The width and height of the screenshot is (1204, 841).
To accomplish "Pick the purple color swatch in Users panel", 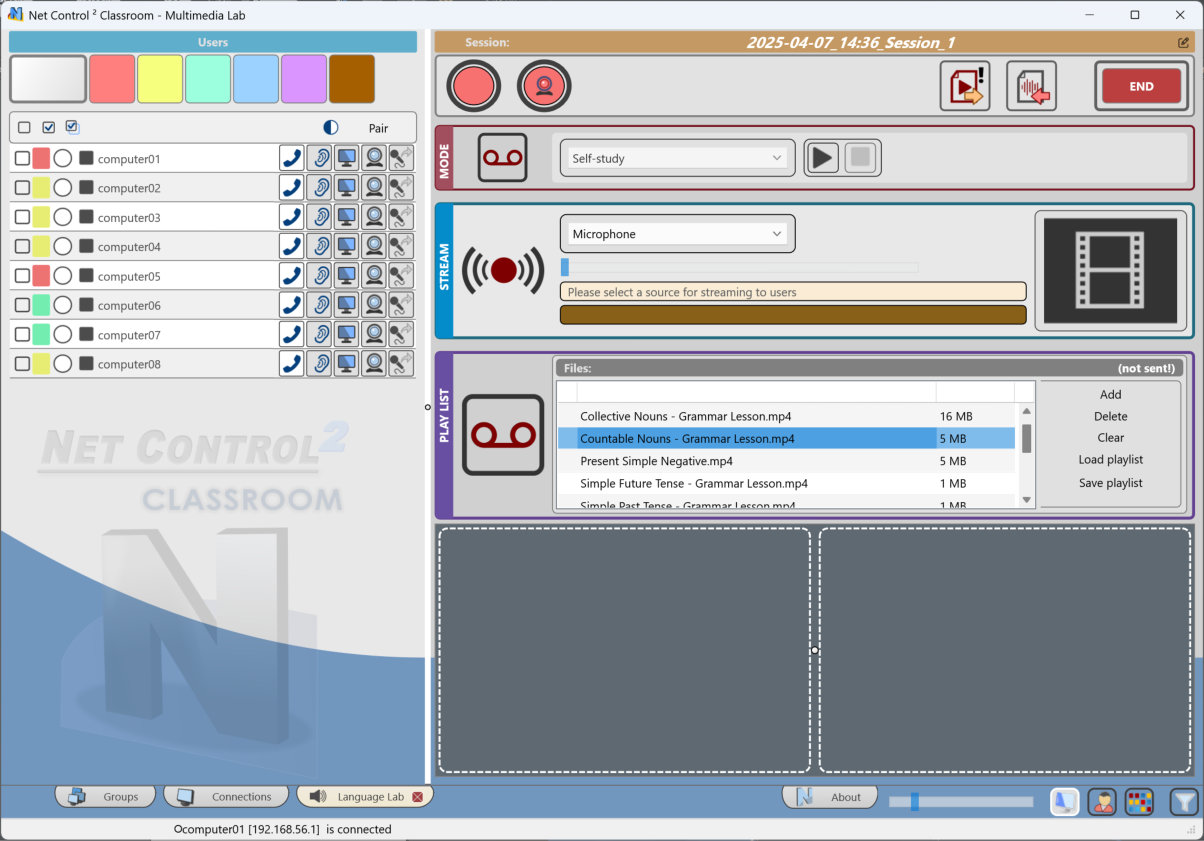I will click(x=304, y=79).
